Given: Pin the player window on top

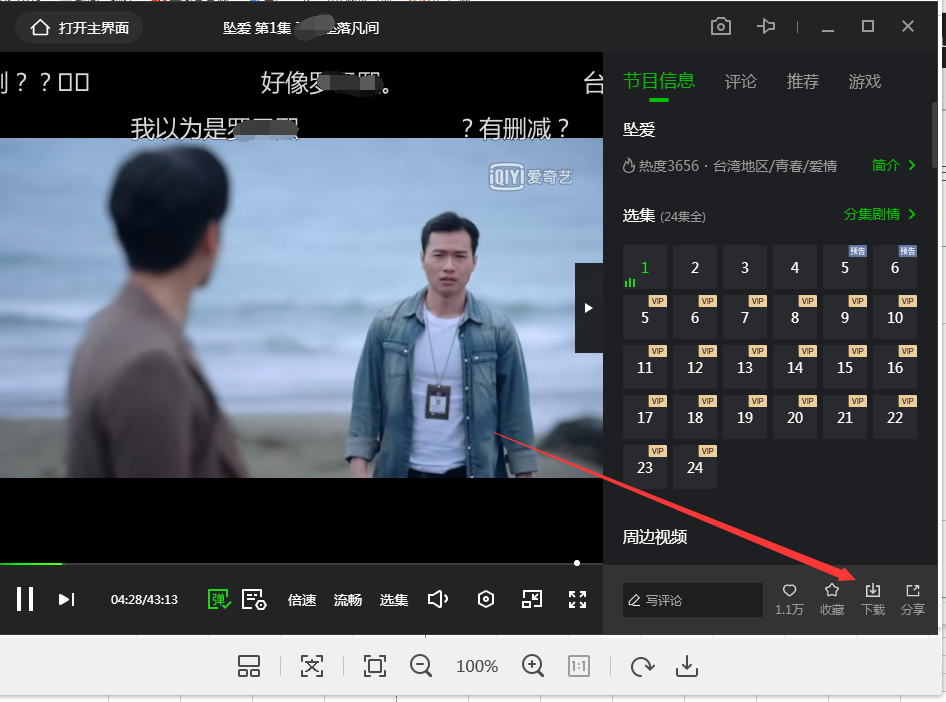Looking at the screenshot, I should [767, 27].
